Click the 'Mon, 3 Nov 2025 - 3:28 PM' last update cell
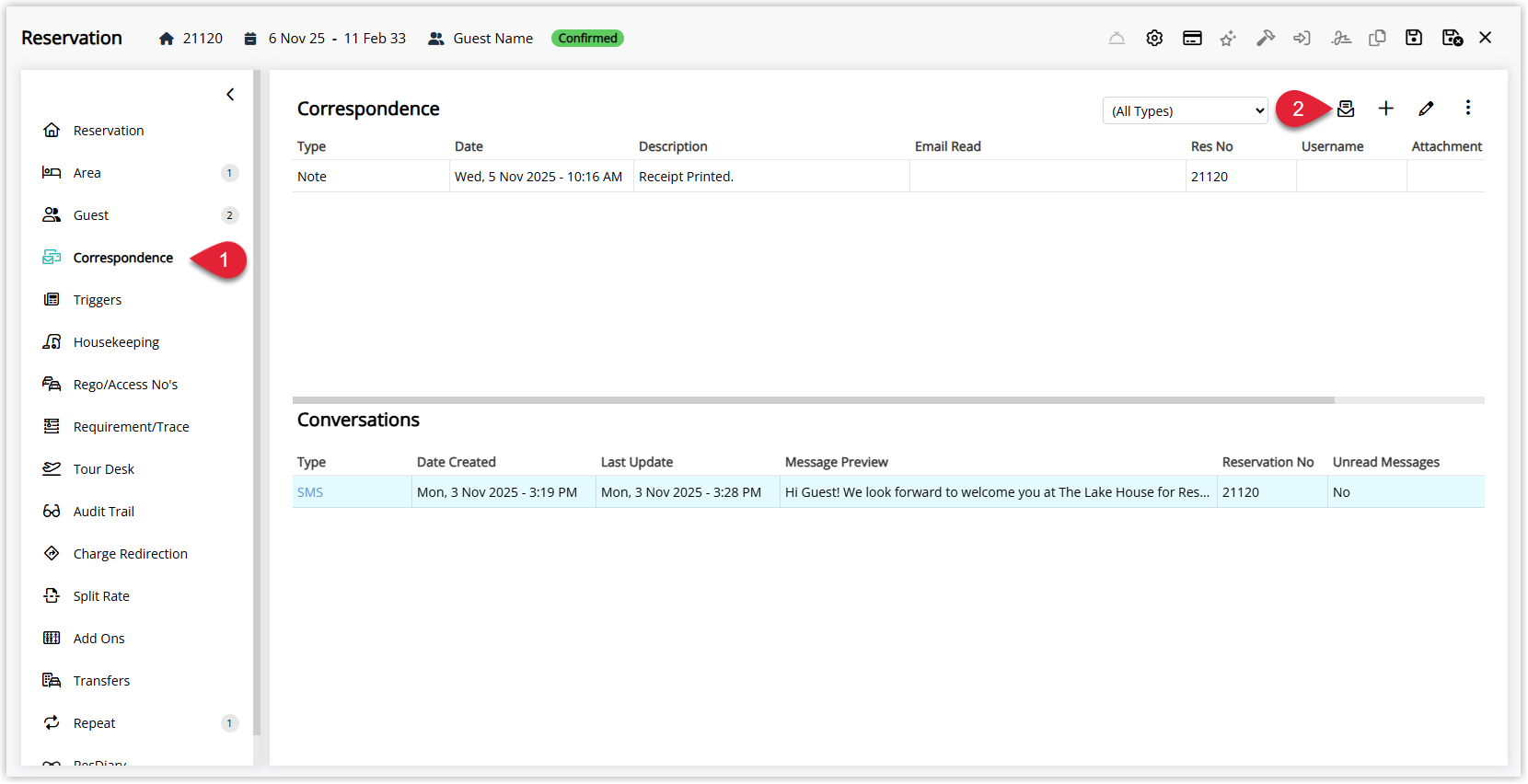Image resolution: width=1528 pixels, height=784 pixels. click(x=688, y=492)
